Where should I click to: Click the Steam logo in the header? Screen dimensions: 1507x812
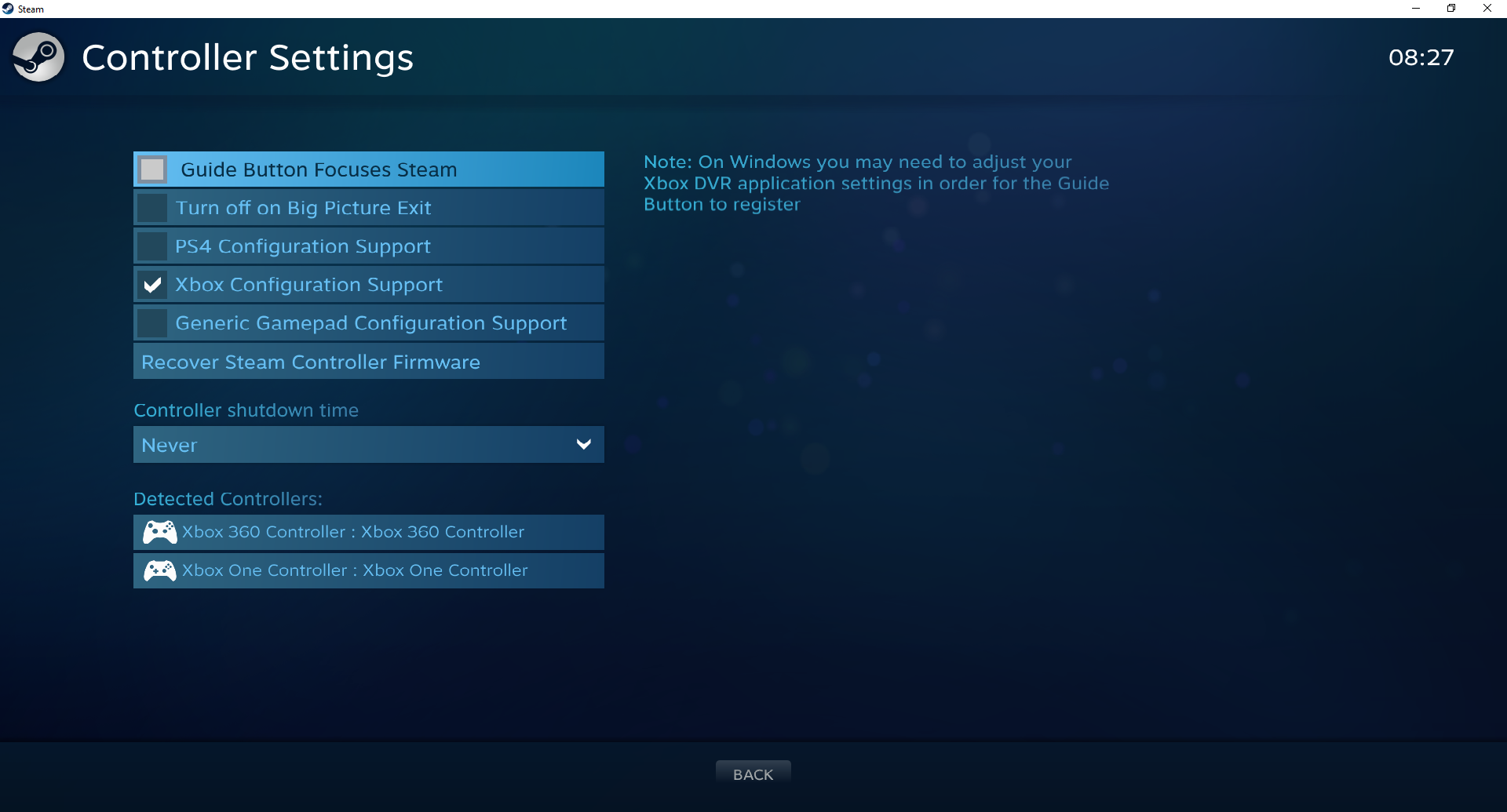(38, 56)
